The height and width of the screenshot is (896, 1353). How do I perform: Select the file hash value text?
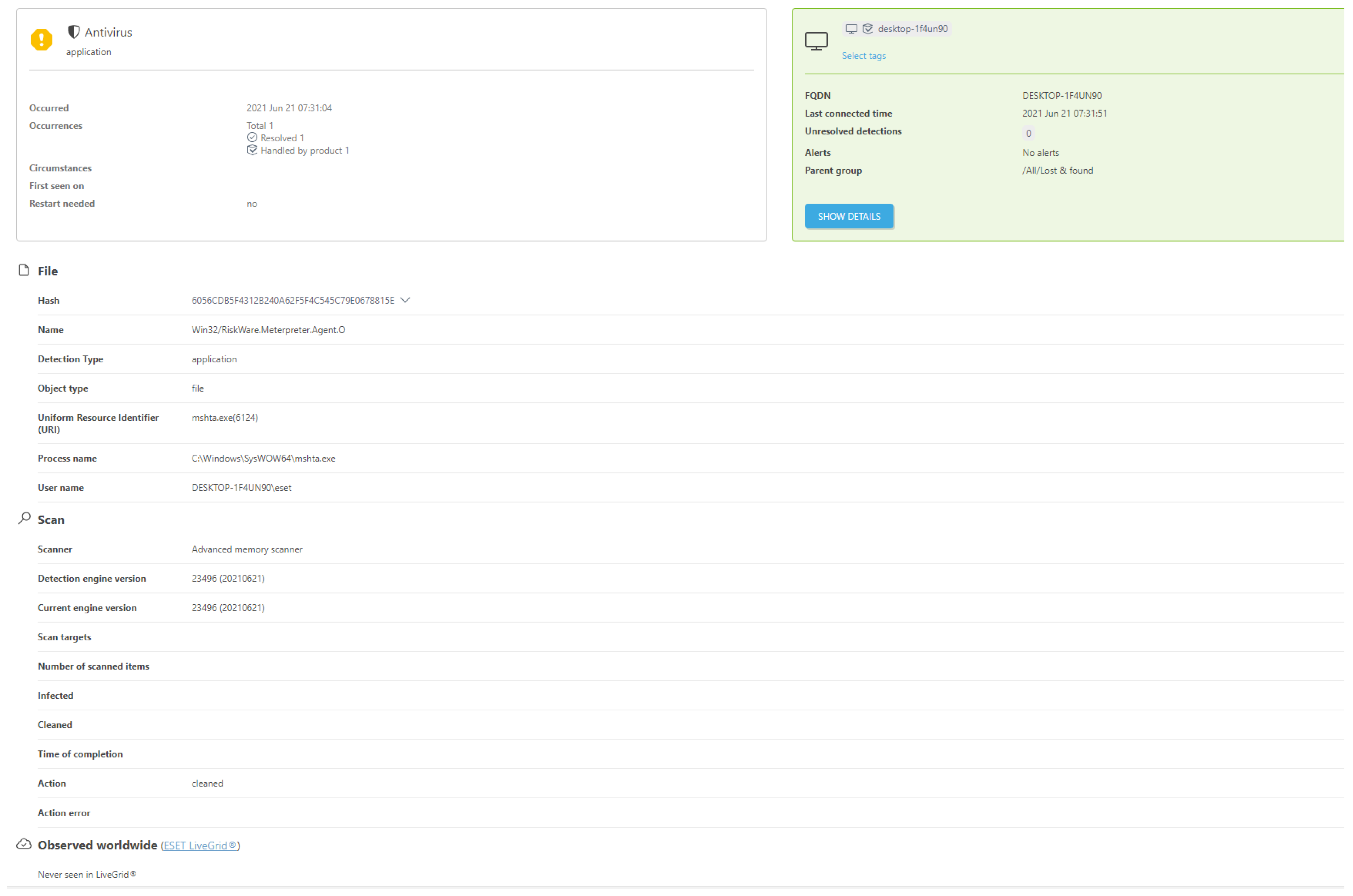293,301
